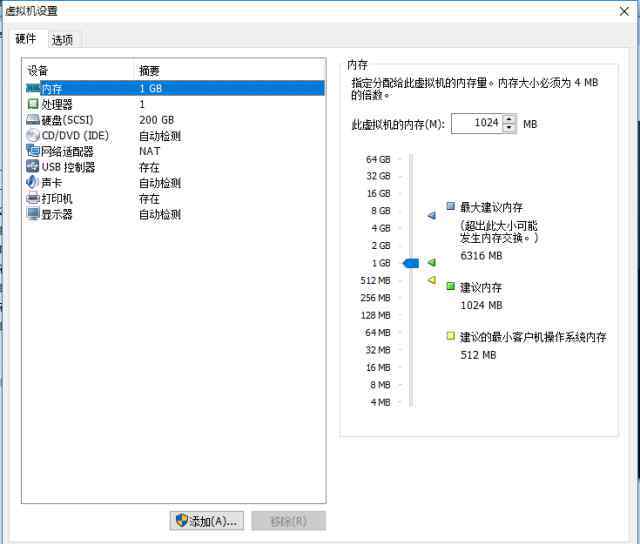
Task: Click the green recommended memory marker
Action: coord(431,262)
